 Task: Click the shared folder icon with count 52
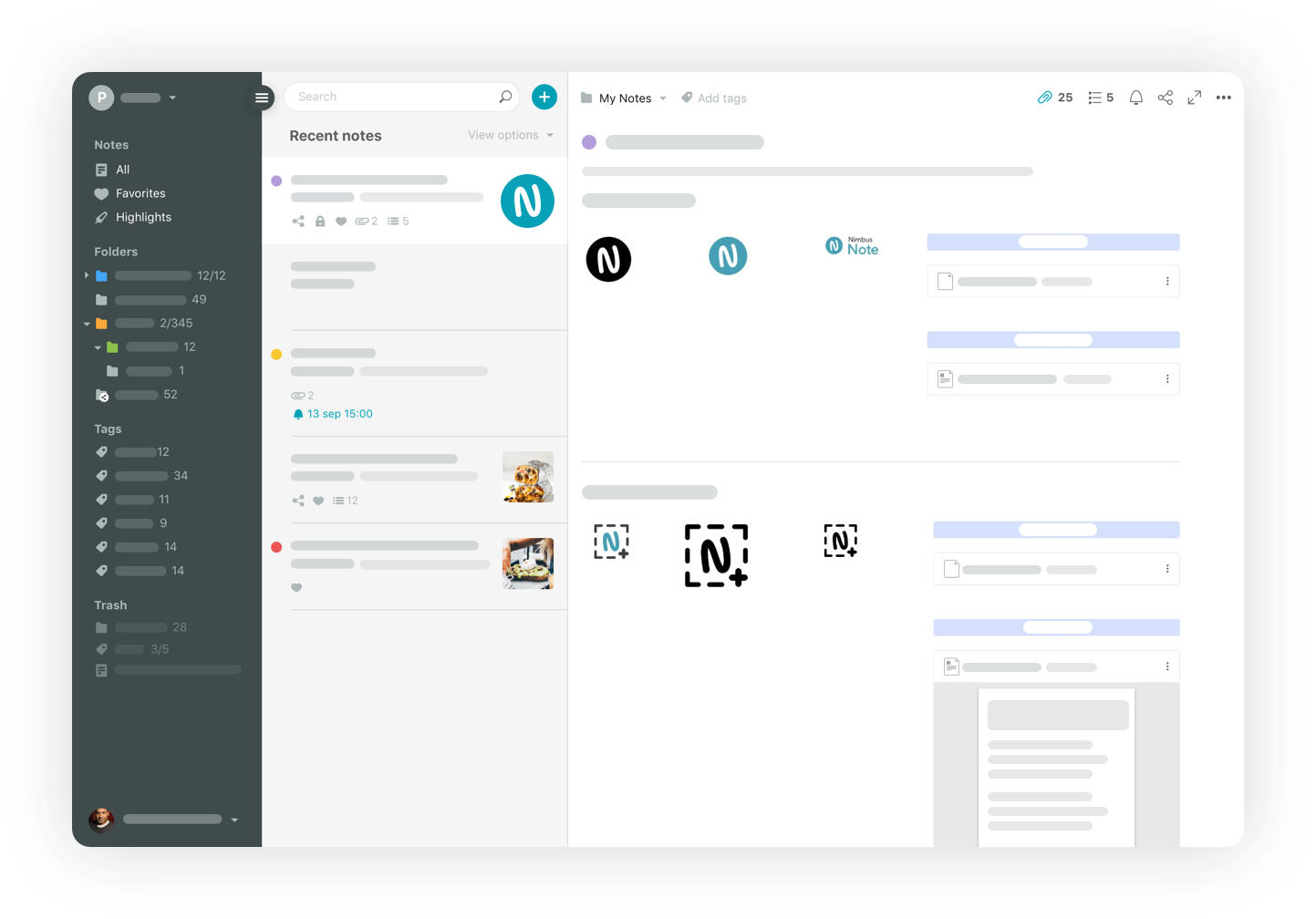(102, 395)
